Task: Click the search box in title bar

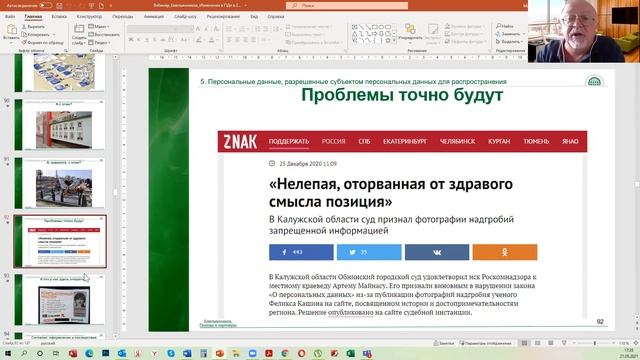Action: (x=347, y=6)
